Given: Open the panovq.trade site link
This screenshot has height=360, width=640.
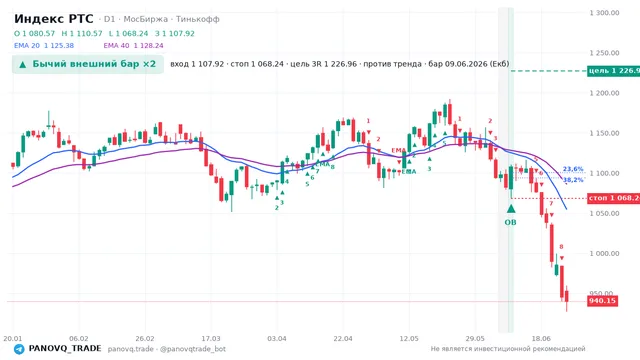Looking at the screenshot, I should [131, 349].
